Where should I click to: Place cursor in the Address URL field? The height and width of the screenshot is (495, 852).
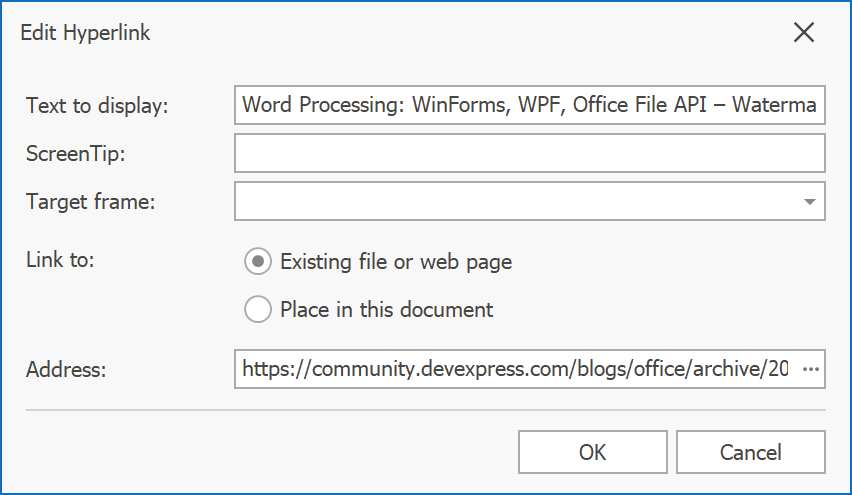pos(515,370)
